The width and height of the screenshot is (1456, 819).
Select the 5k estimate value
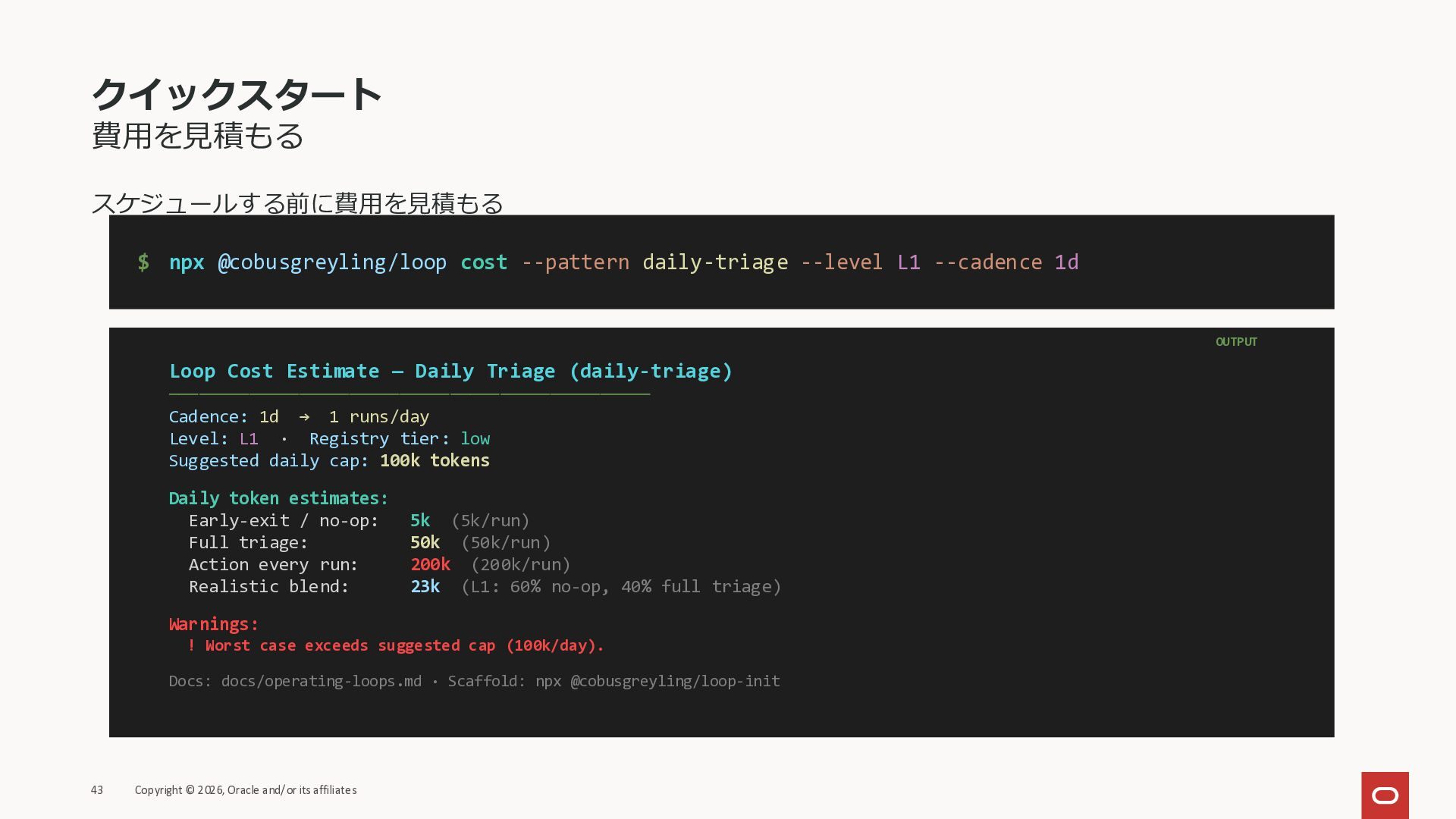(420, 520)
